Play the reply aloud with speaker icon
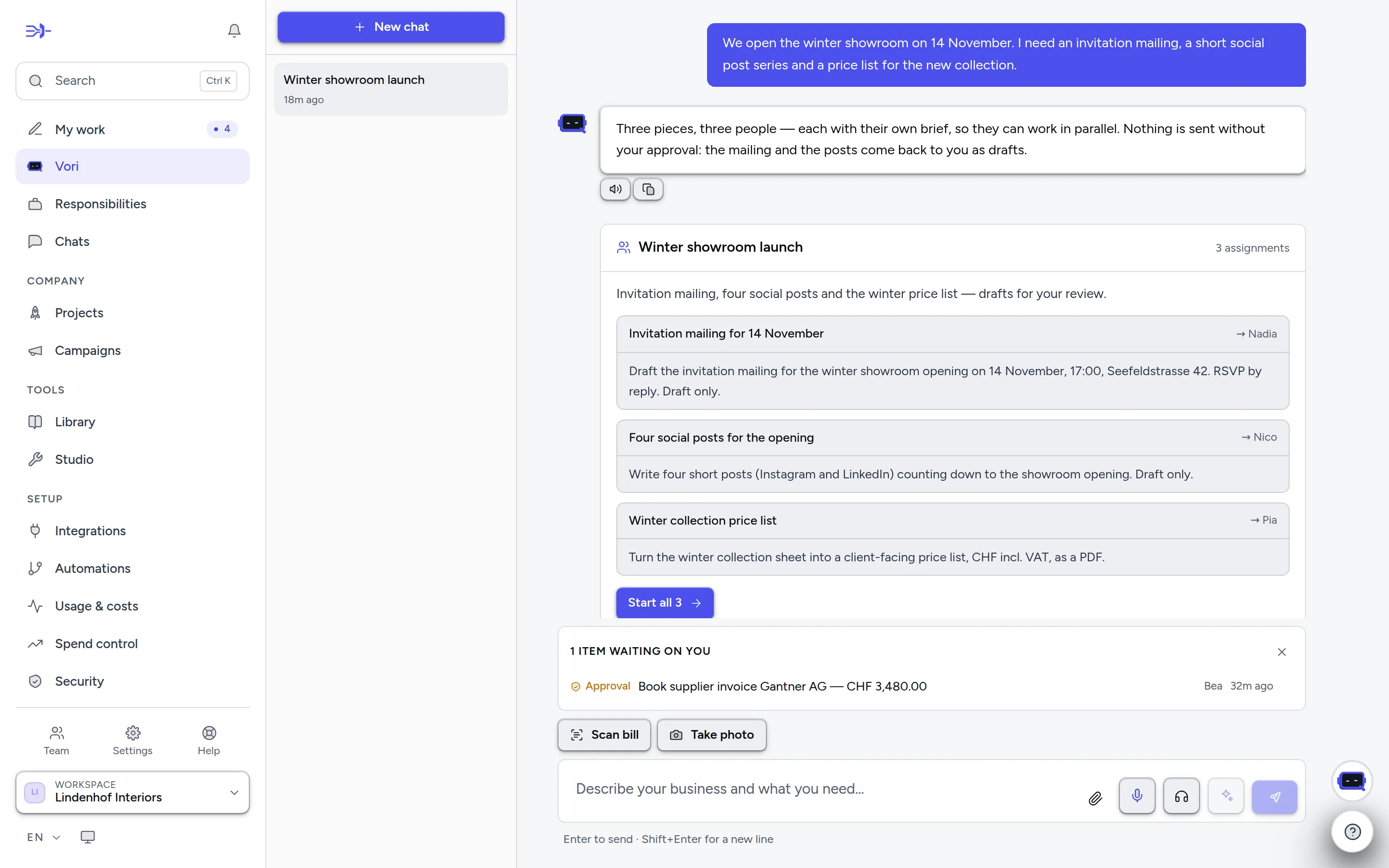 click(615, 189)
